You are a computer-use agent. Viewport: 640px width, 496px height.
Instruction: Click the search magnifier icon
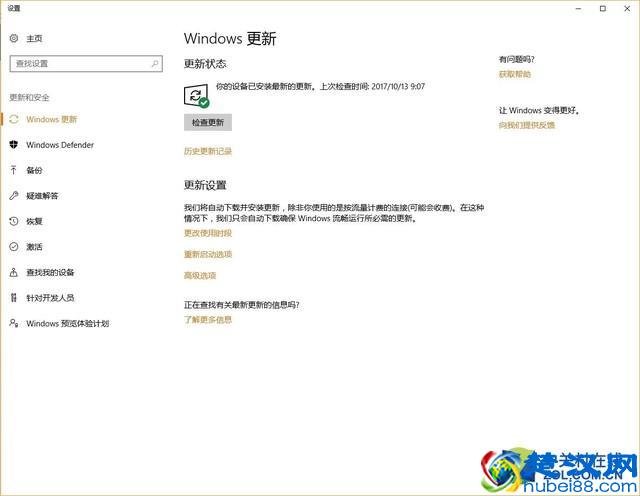[x=155, y=64]
